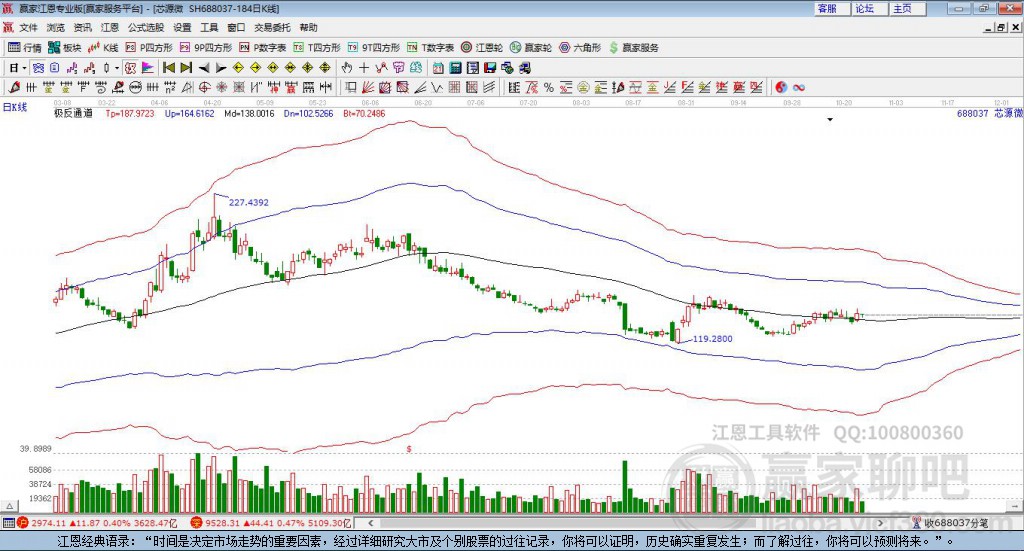Open the 设置 menu
The height and width of the screenshot is (551, 1024).
[x=182, y=27]
